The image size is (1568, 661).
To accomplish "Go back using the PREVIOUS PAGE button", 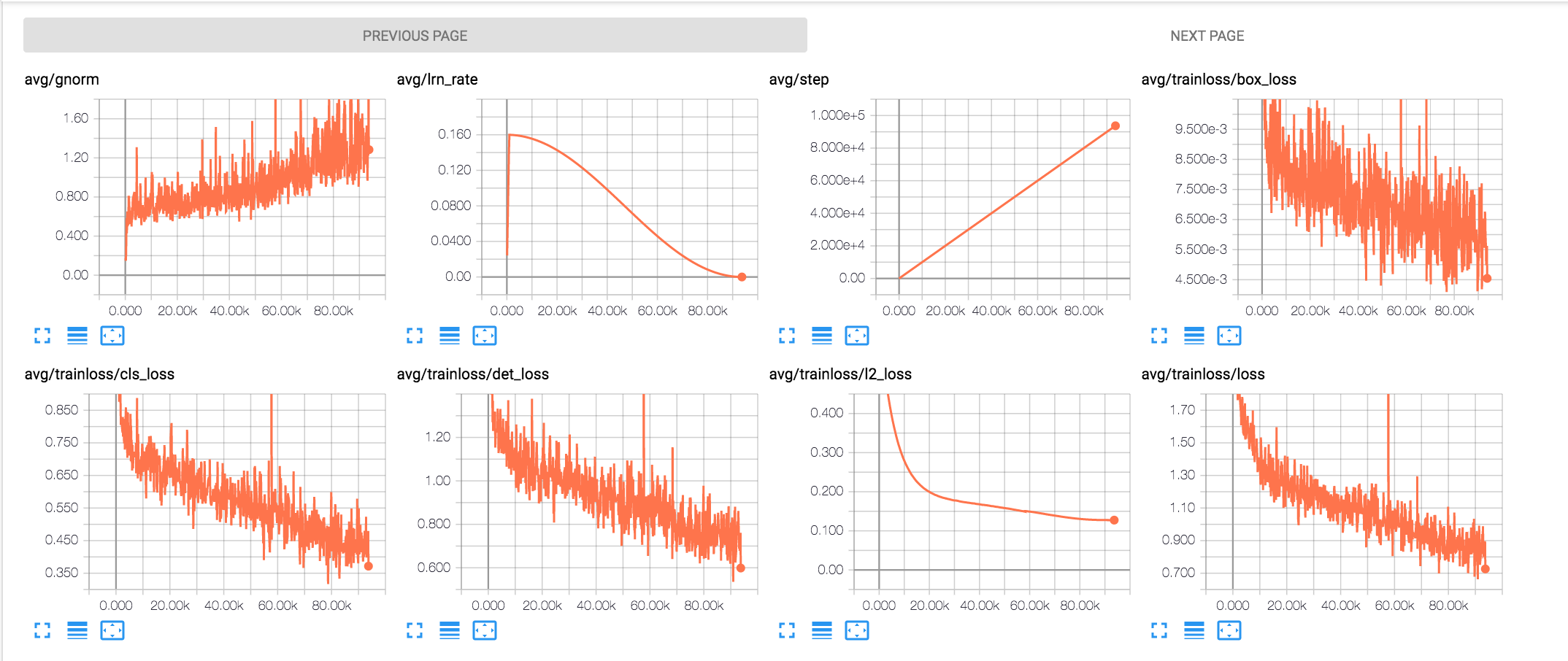I will coord(415,34).
